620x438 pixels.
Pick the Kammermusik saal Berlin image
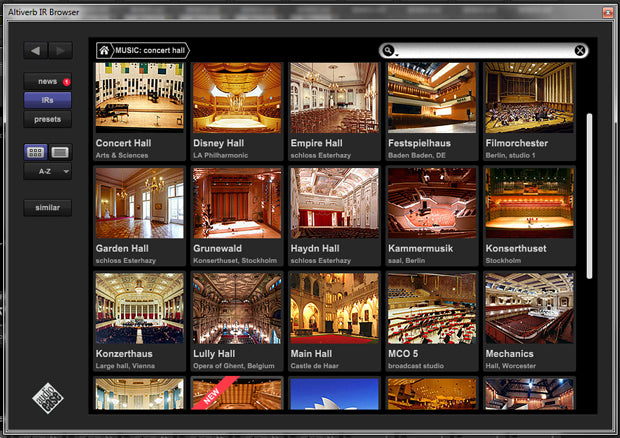(432, 203)
